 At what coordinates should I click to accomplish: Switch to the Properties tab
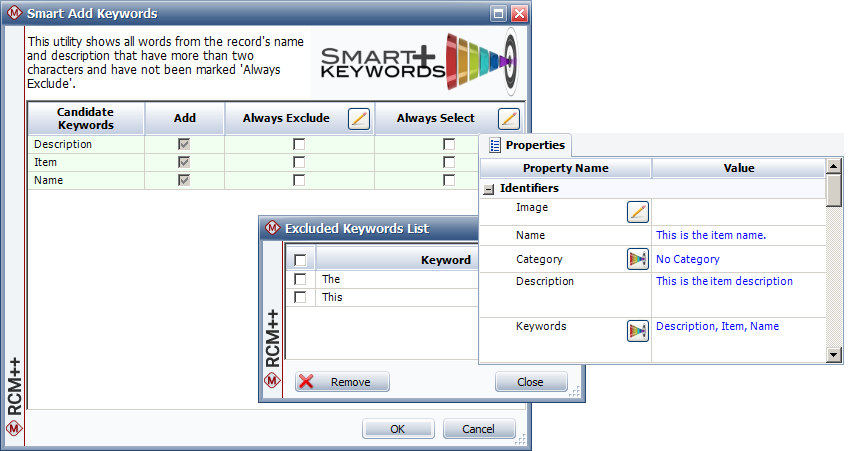pyautogui.click(x=527, y=145)
